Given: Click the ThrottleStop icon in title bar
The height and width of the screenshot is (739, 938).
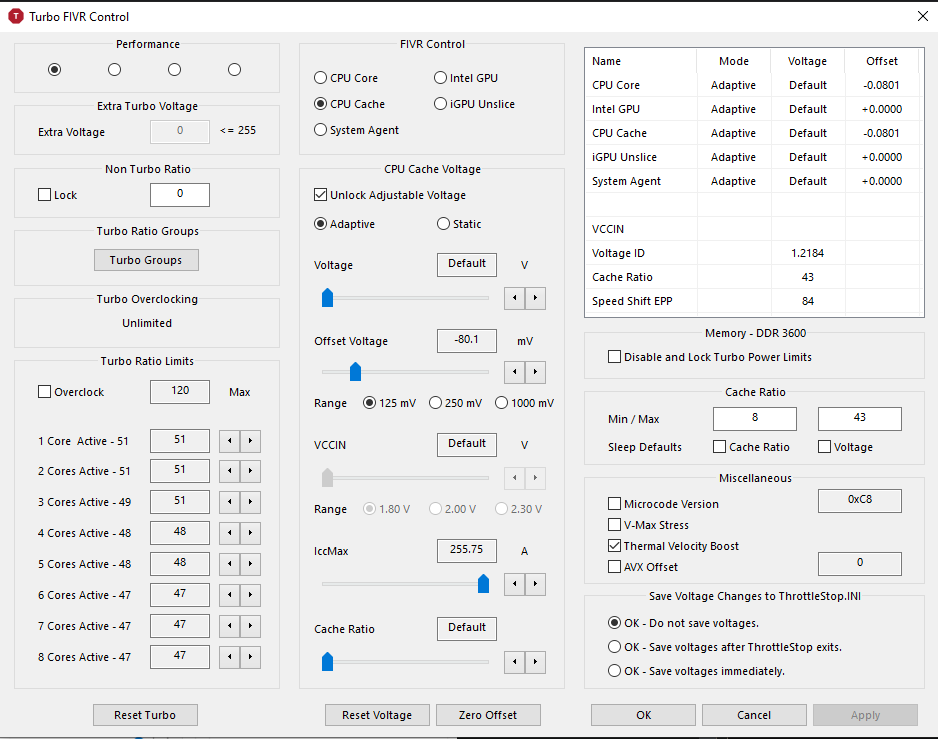Looking at the screenshot, I should (x=16, y=16).
